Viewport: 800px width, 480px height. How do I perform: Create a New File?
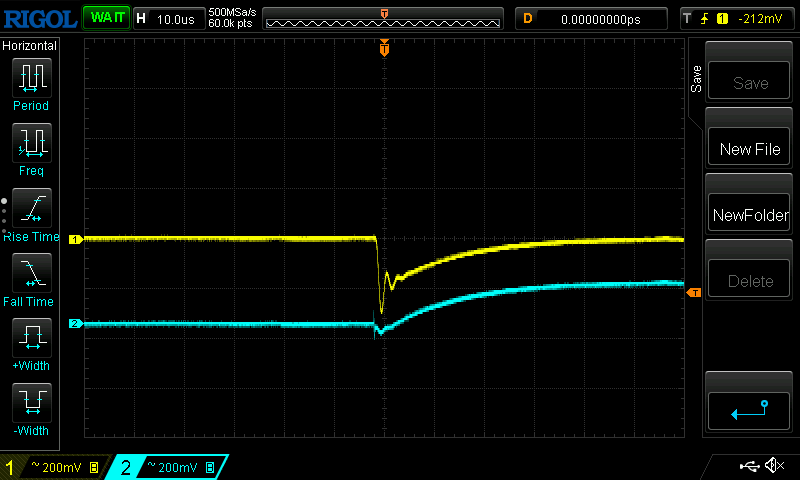click(x=749, y=146)
